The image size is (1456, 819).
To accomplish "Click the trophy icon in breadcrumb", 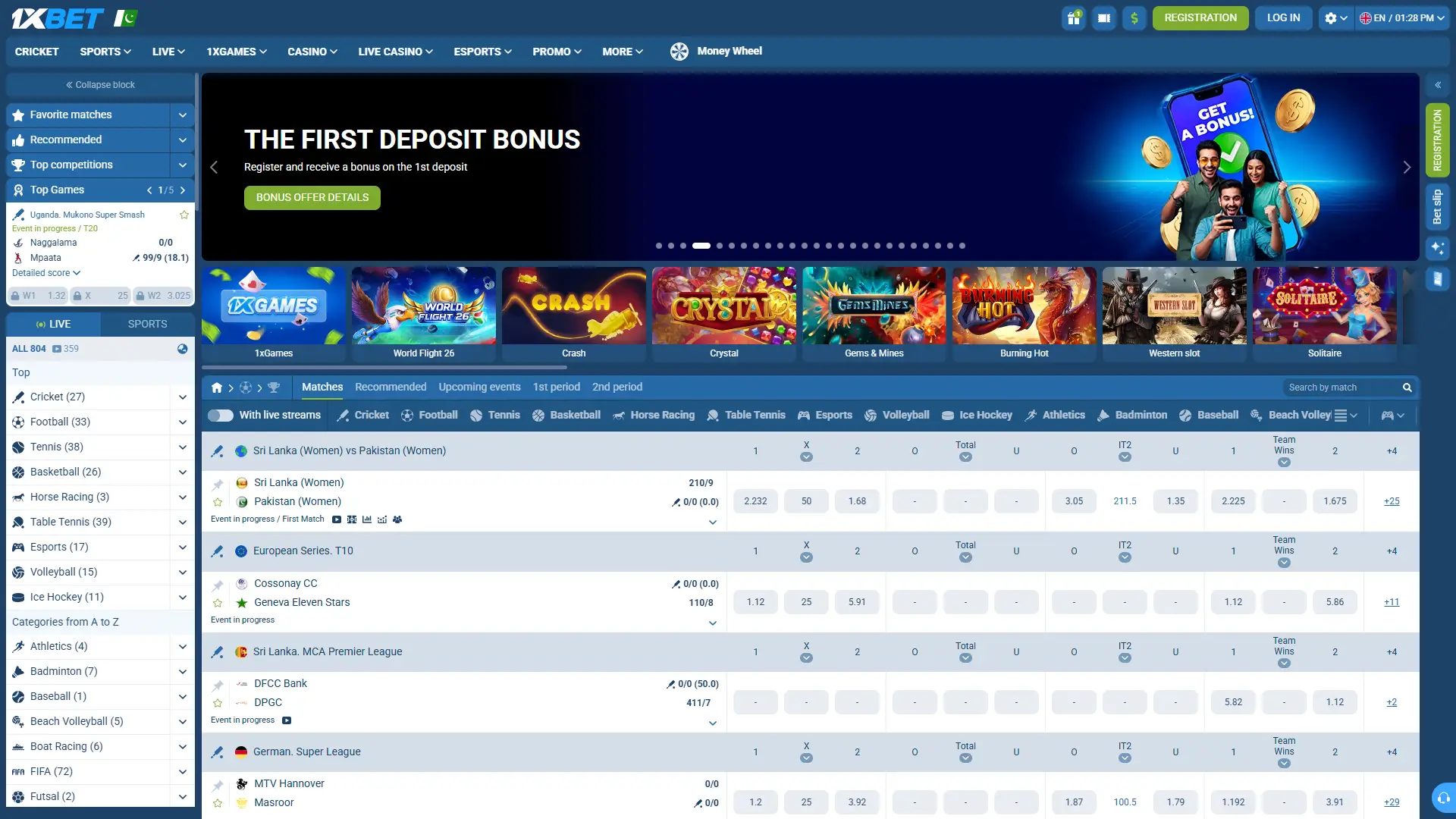I will 274,388.
